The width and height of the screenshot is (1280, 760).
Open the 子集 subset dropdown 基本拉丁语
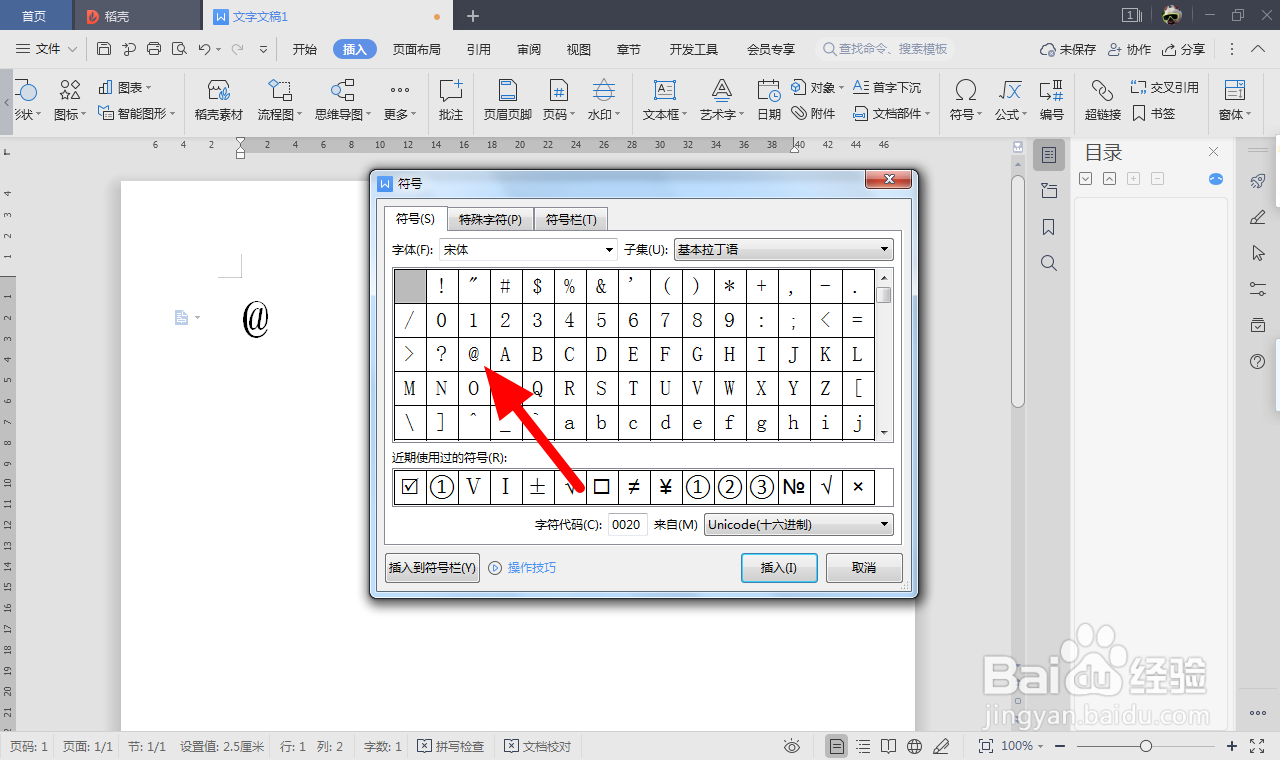(x=784, y=249)
